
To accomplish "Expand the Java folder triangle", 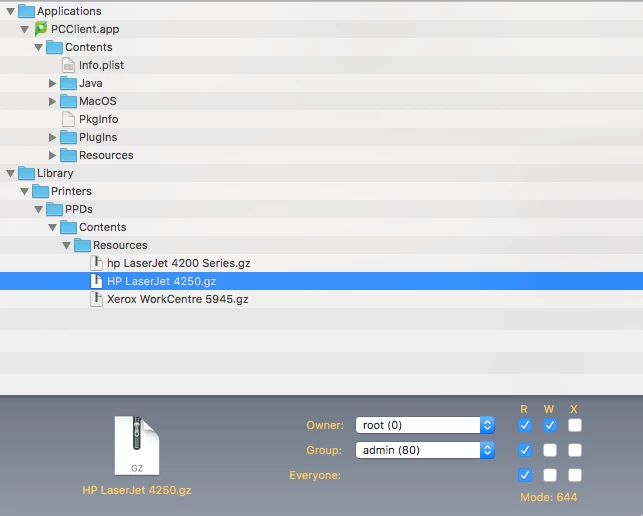I will tap(52, 83).
